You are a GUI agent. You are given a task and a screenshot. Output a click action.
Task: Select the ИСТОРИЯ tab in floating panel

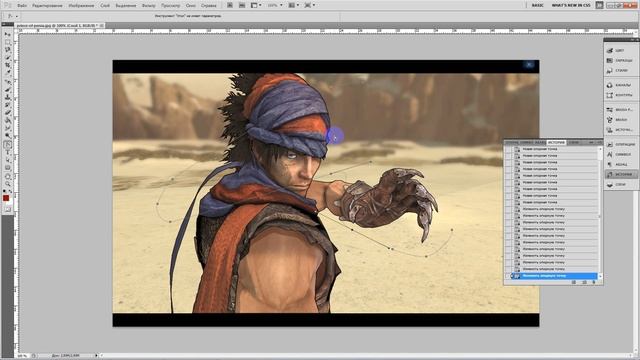click(x=556, y=142)
